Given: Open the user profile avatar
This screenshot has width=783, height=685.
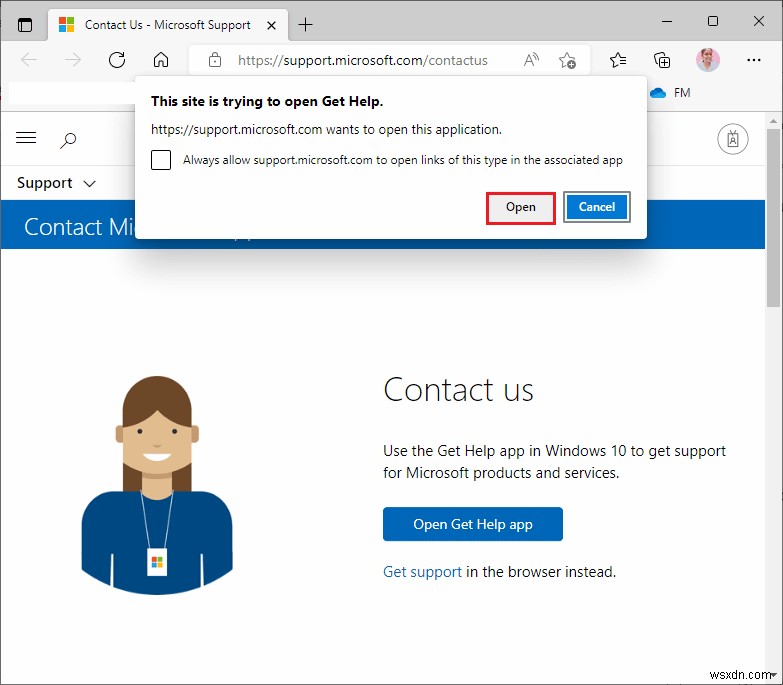Looking at the screenshot, I should tap(708, 60).
